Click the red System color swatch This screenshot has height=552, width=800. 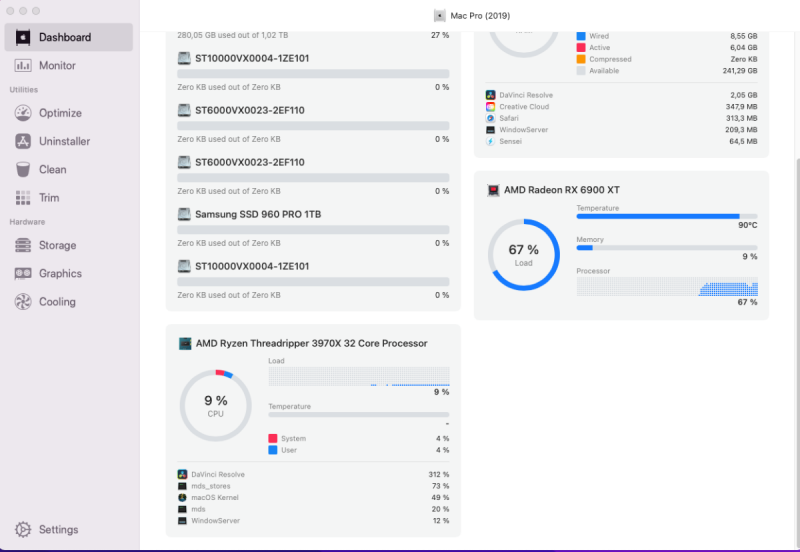pyautogui.click(x=273, y=438)
